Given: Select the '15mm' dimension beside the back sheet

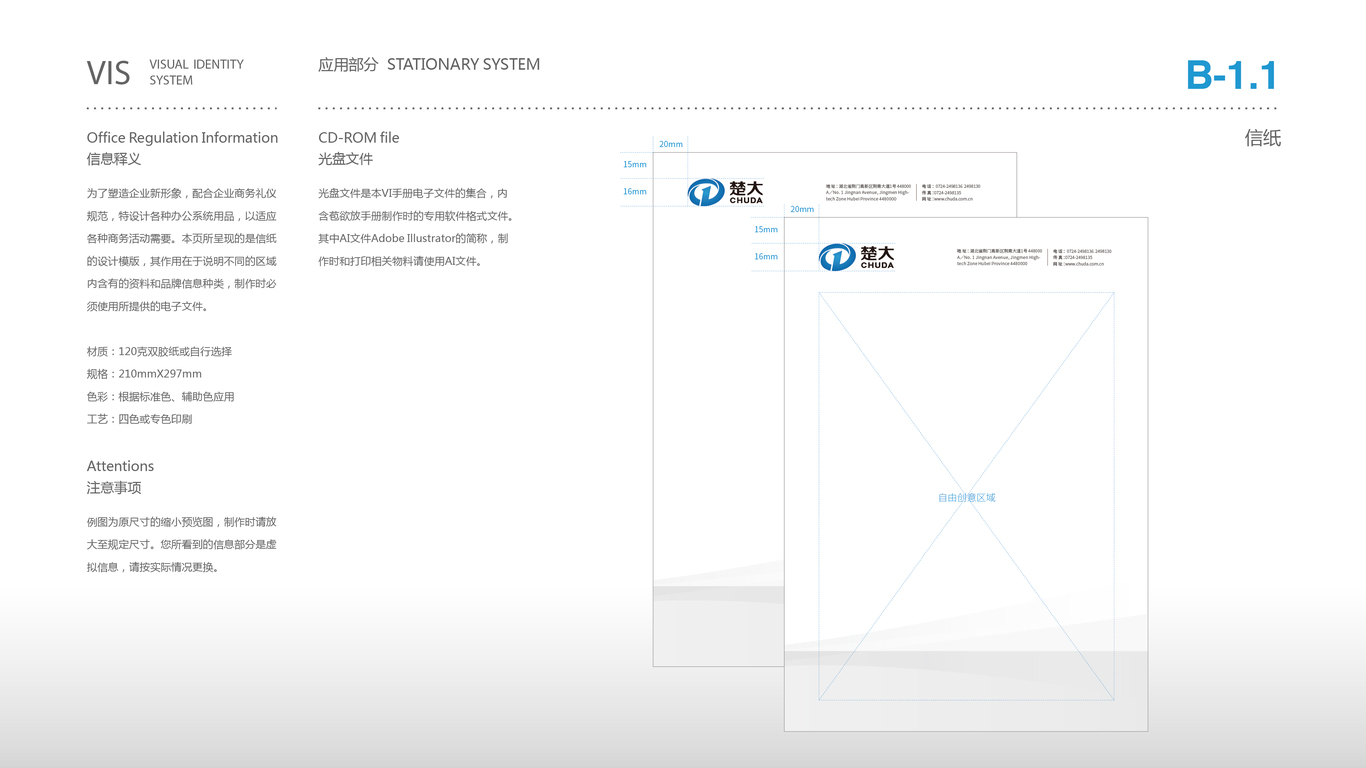Looking at the screenshot, I should 635,164.
